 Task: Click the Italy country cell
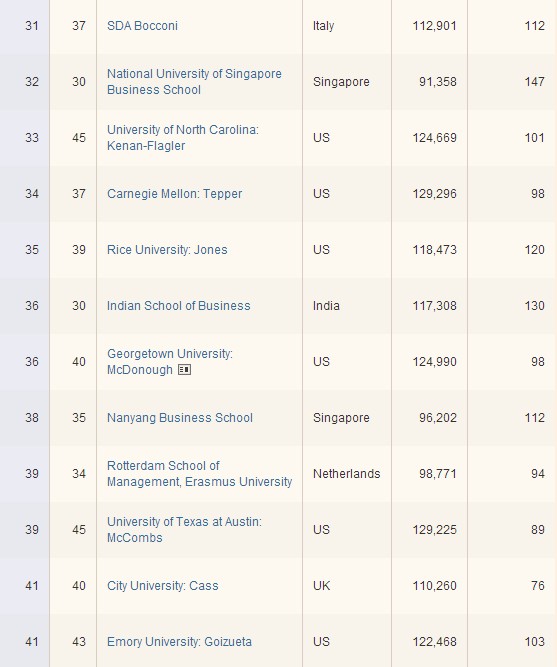324,26
